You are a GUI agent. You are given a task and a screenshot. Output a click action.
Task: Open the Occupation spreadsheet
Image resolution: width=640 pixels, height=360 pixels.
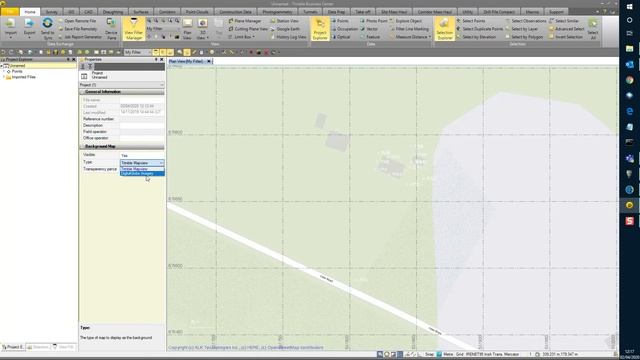click(x=344, y=29)
